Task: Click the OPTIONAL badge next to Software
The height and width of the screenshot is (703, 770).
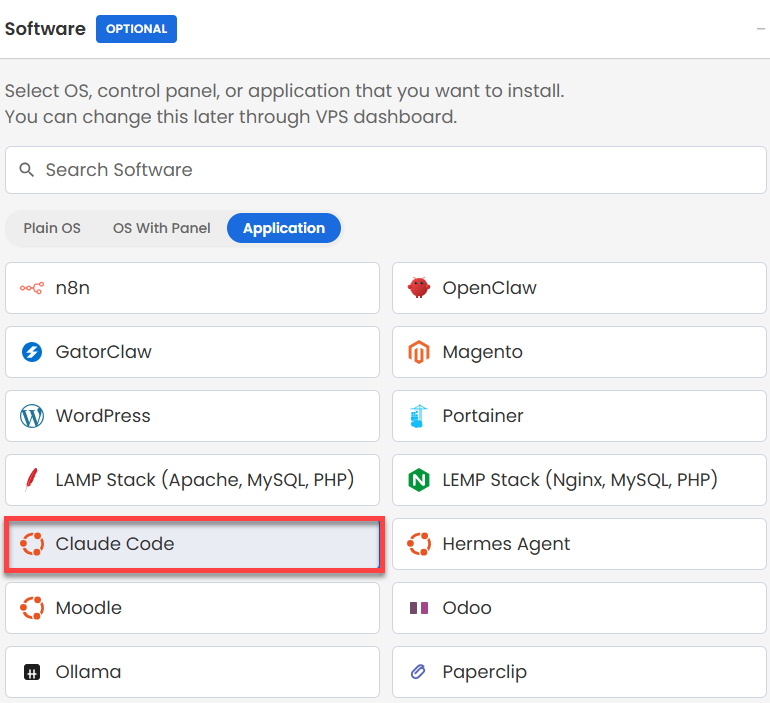Action: click(x=137, y=29)
